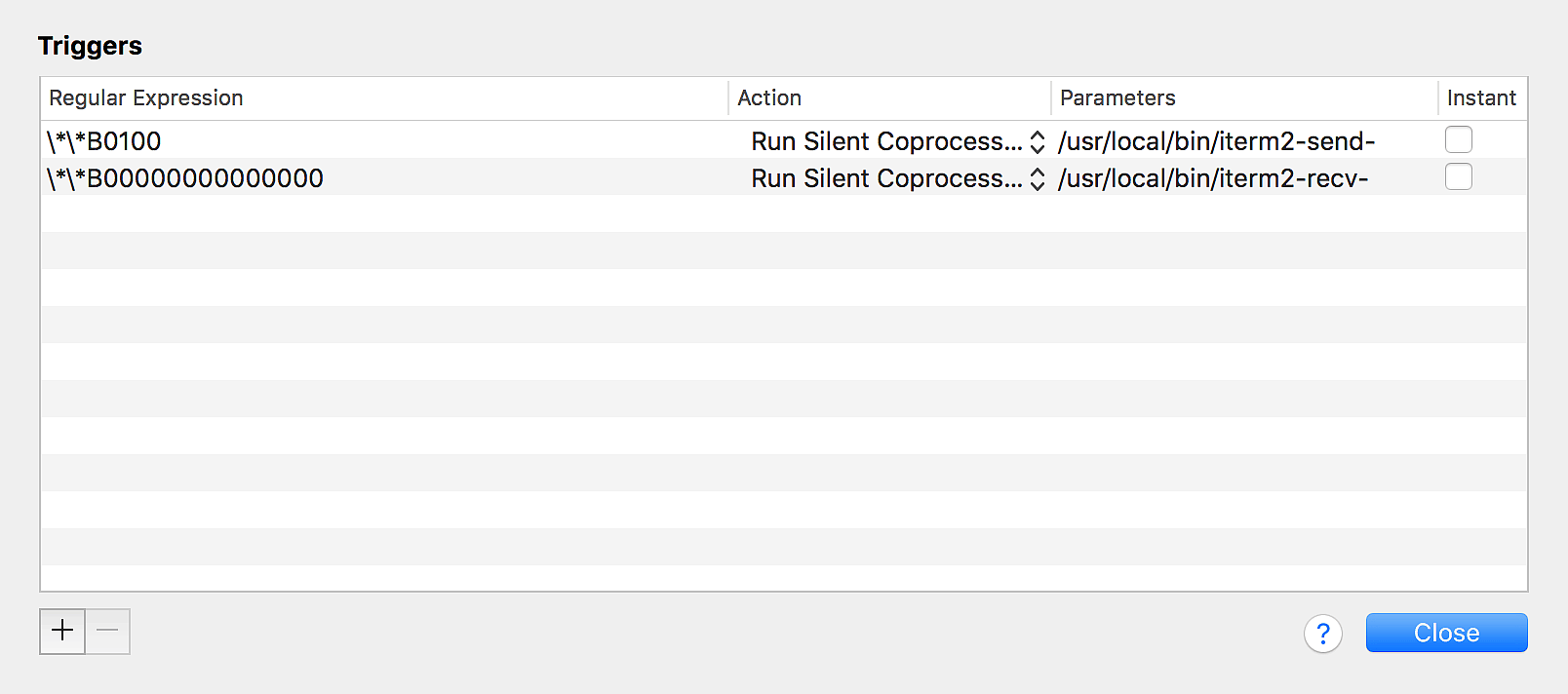Click the Close button
The image size is (1568, 694).
pos(1446,633)
